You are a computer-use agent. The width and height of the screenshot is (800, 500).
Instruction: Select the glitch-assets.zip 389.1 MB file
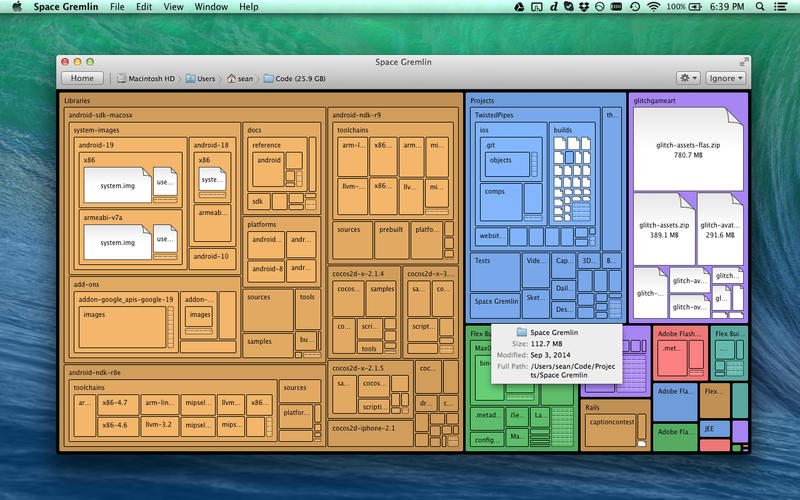tap(664, 228)
